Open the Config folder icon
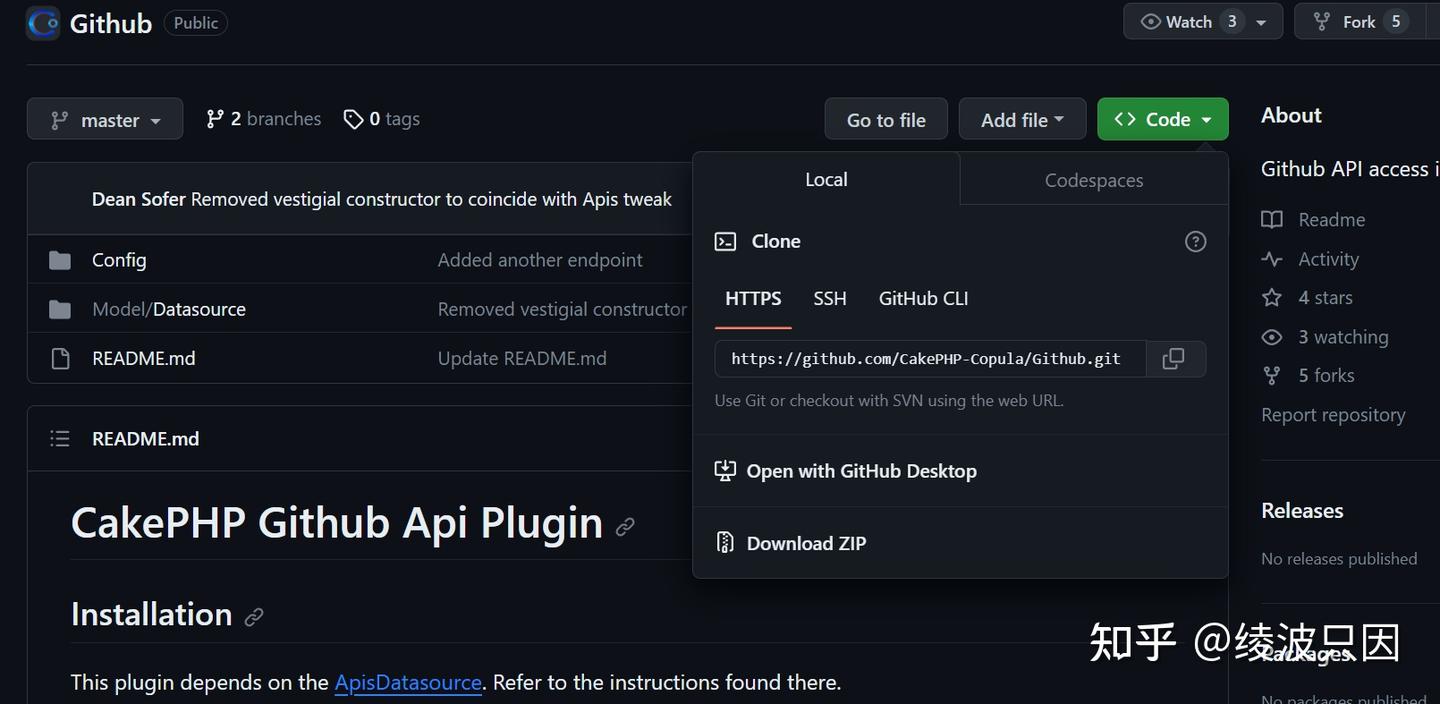The width and height of the screenshot is (1440, 704). click(60, 259)
